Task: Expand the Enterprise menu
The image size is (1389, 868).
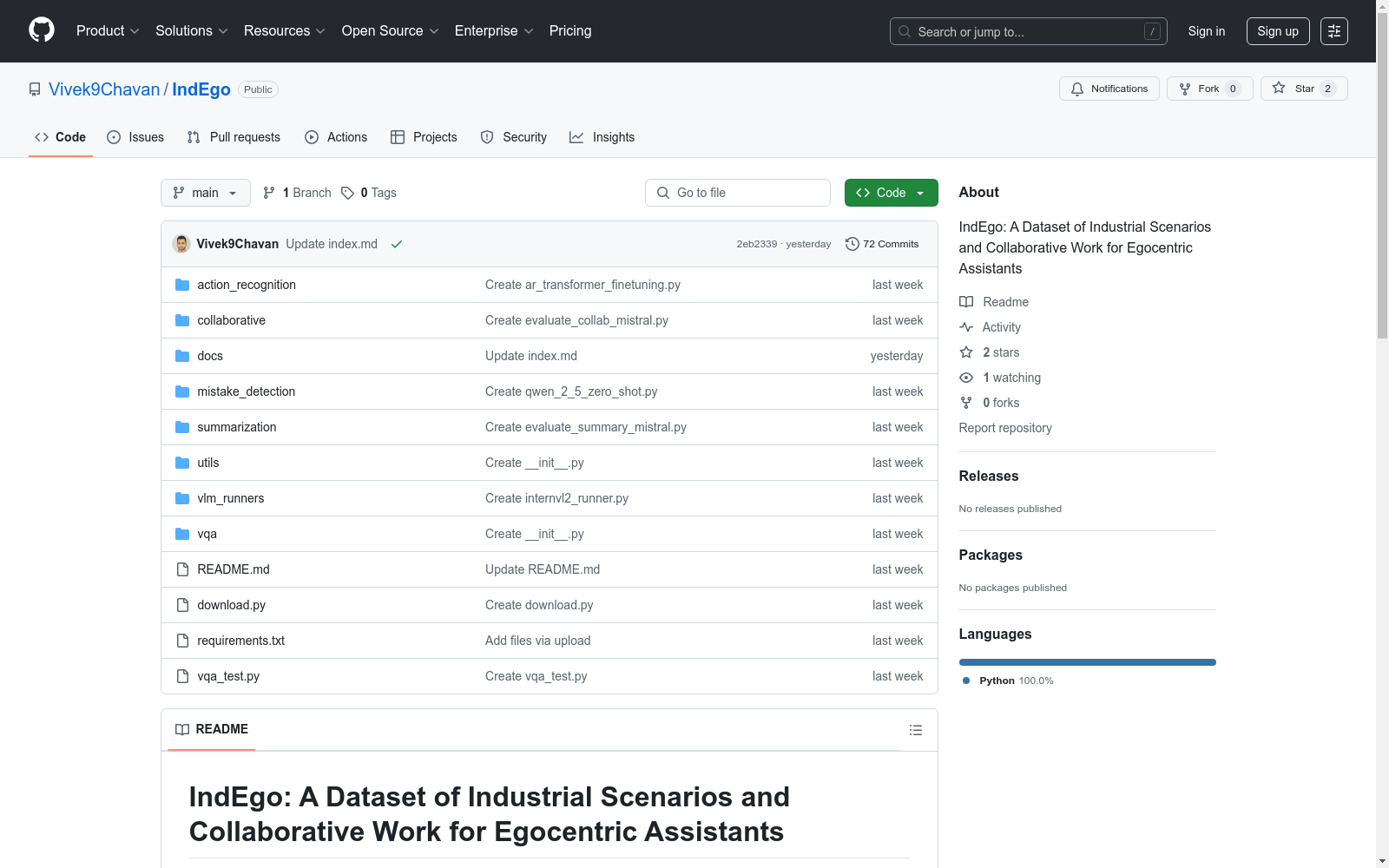Action: [x=494, y=31]
